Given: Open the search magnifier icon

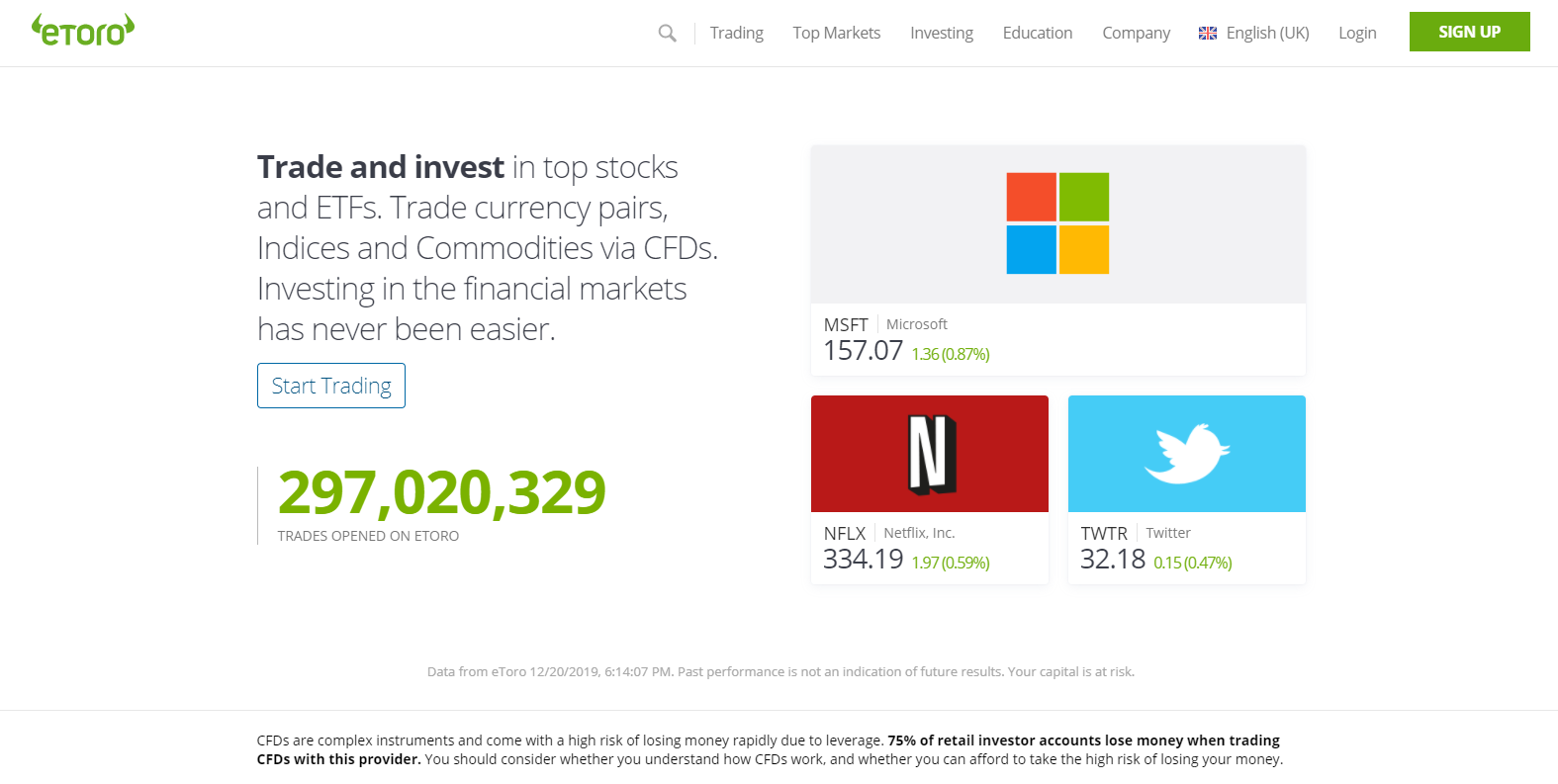Looking at the screenshot, I should (668, 33).
